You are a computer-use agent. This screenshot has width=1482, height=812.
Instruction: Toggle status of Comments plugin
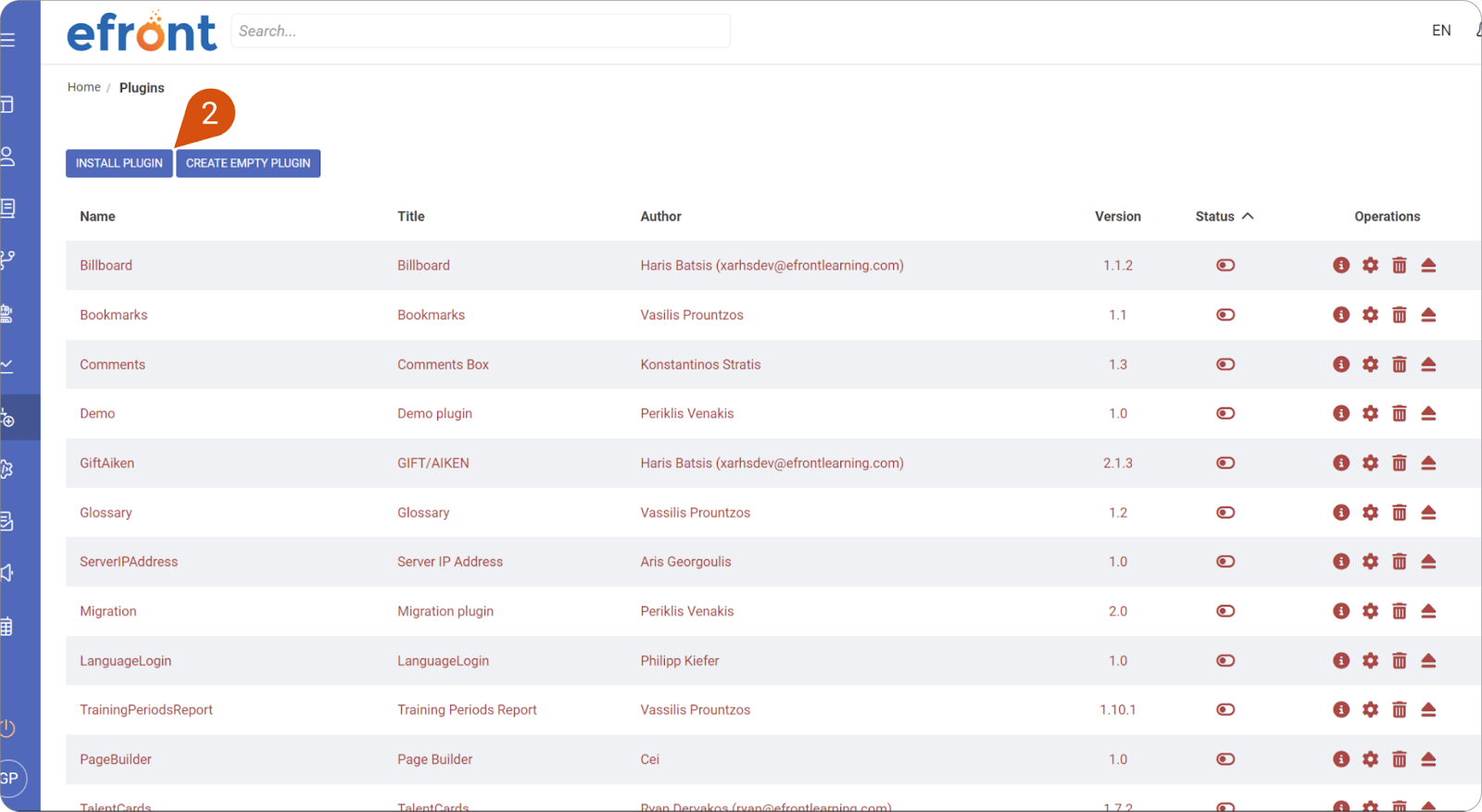click(x=1225, y=364)
